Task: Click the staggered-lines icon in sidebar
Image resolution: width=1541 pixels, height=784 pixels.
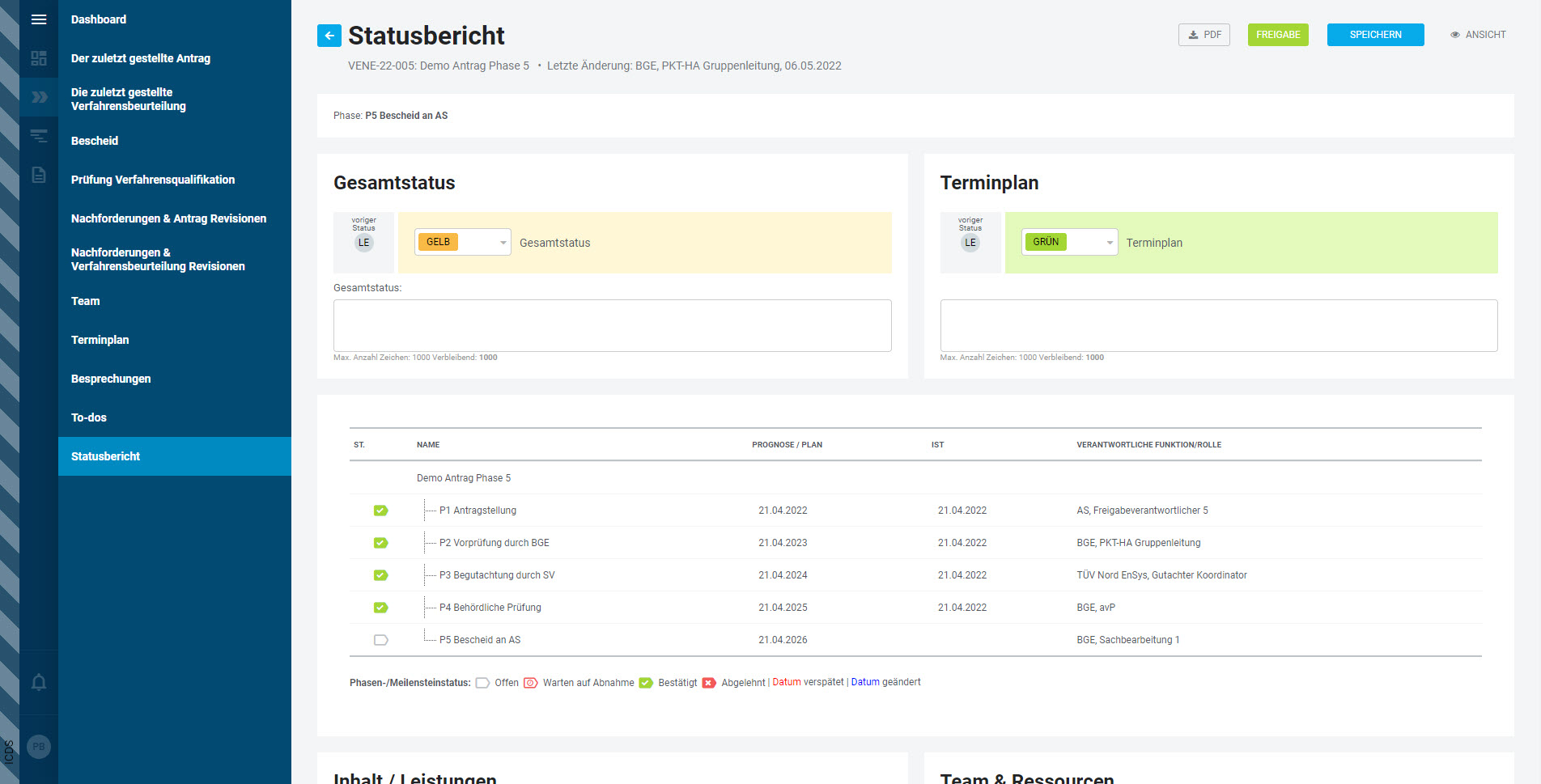Action: pyautogui.click(x=38, y=136)
